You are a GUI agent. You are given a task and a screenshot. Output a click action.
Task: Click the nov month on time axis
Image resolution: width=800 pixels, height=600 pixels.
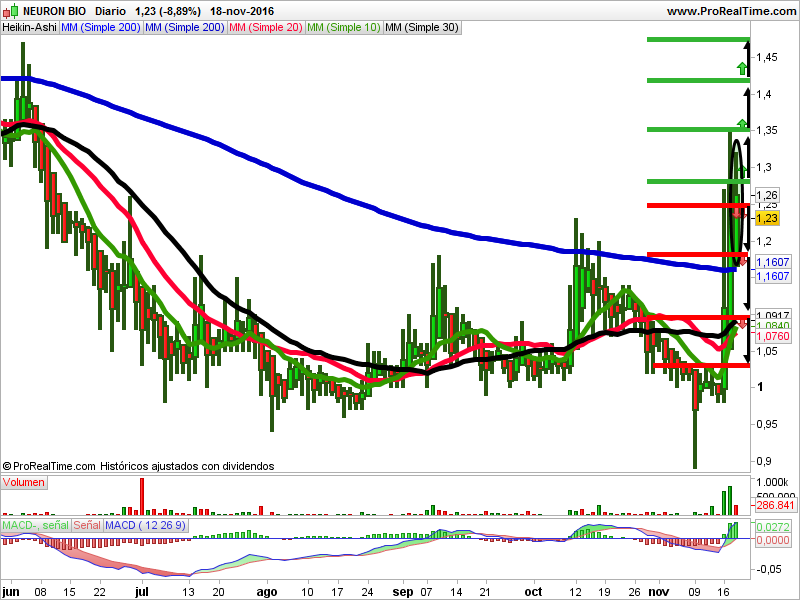click(659, 592)
